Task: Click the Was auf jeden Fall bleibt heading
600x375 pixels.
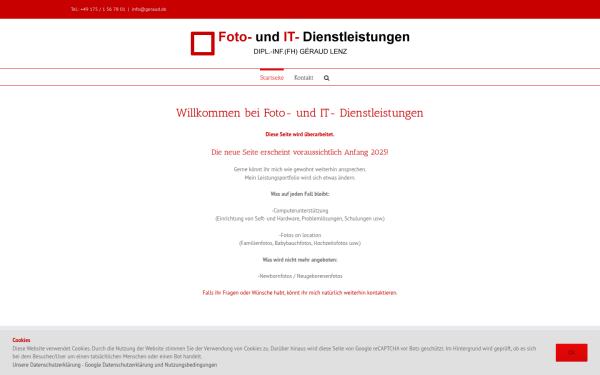Action: pyautogui.click(x=300, y=194)
